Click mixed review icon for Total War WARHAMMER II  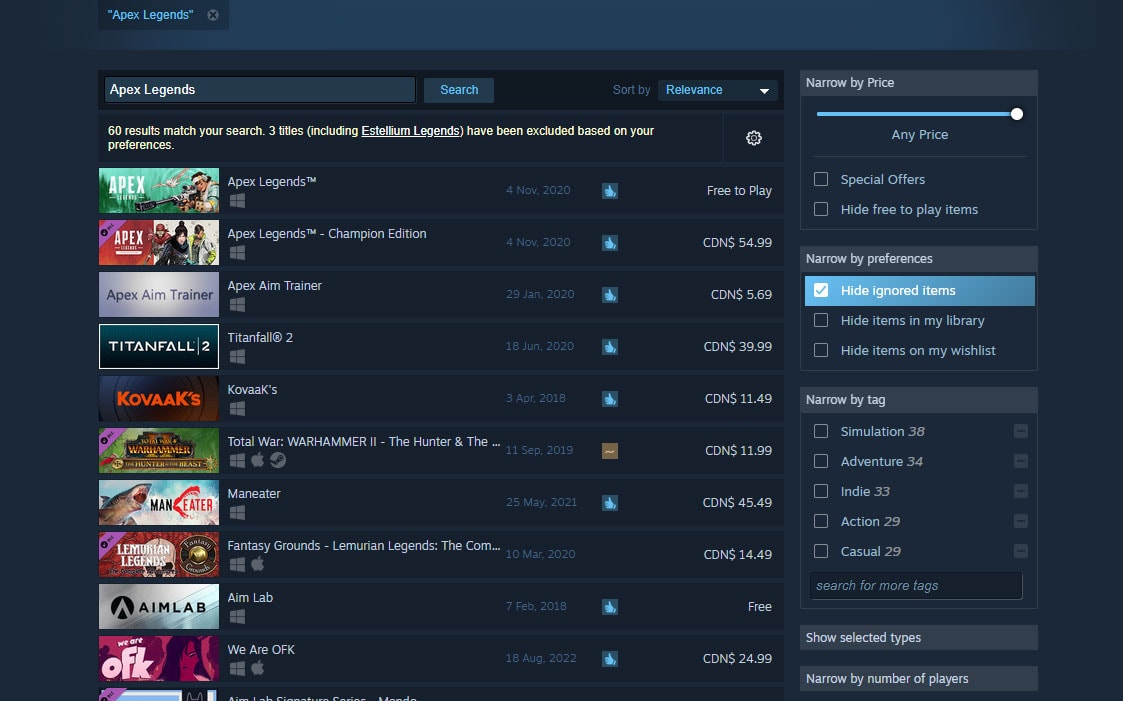point(609,451)
